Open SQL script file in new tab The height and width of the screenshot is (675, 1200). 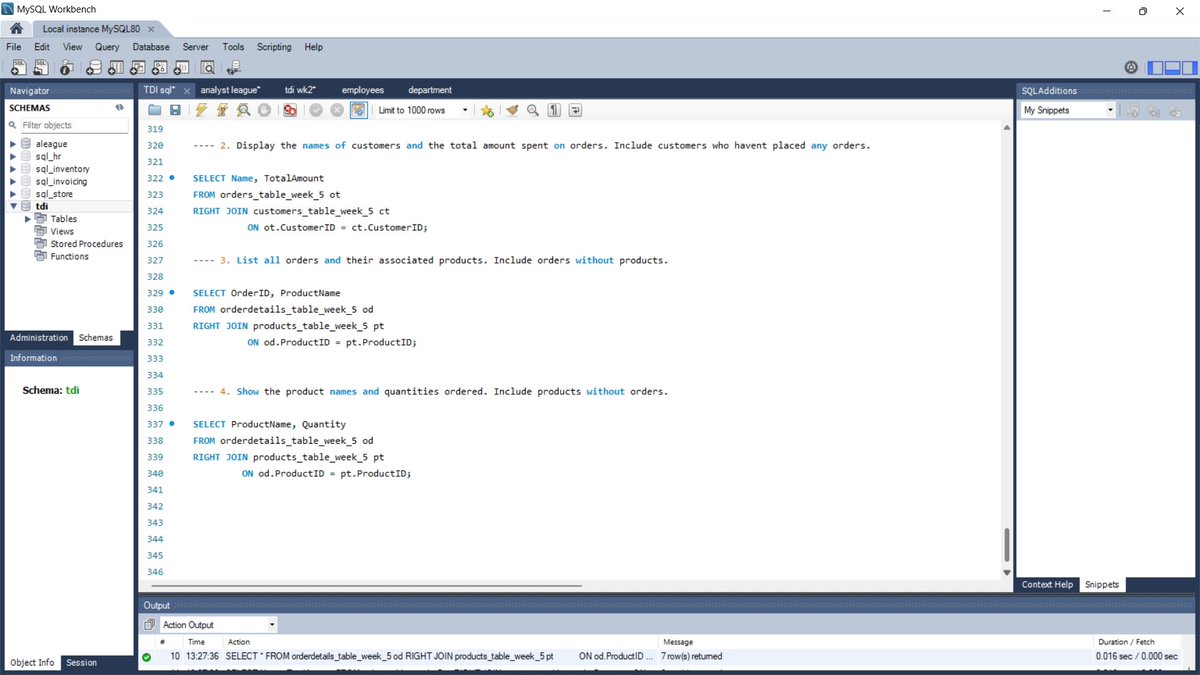pos(41,68)
